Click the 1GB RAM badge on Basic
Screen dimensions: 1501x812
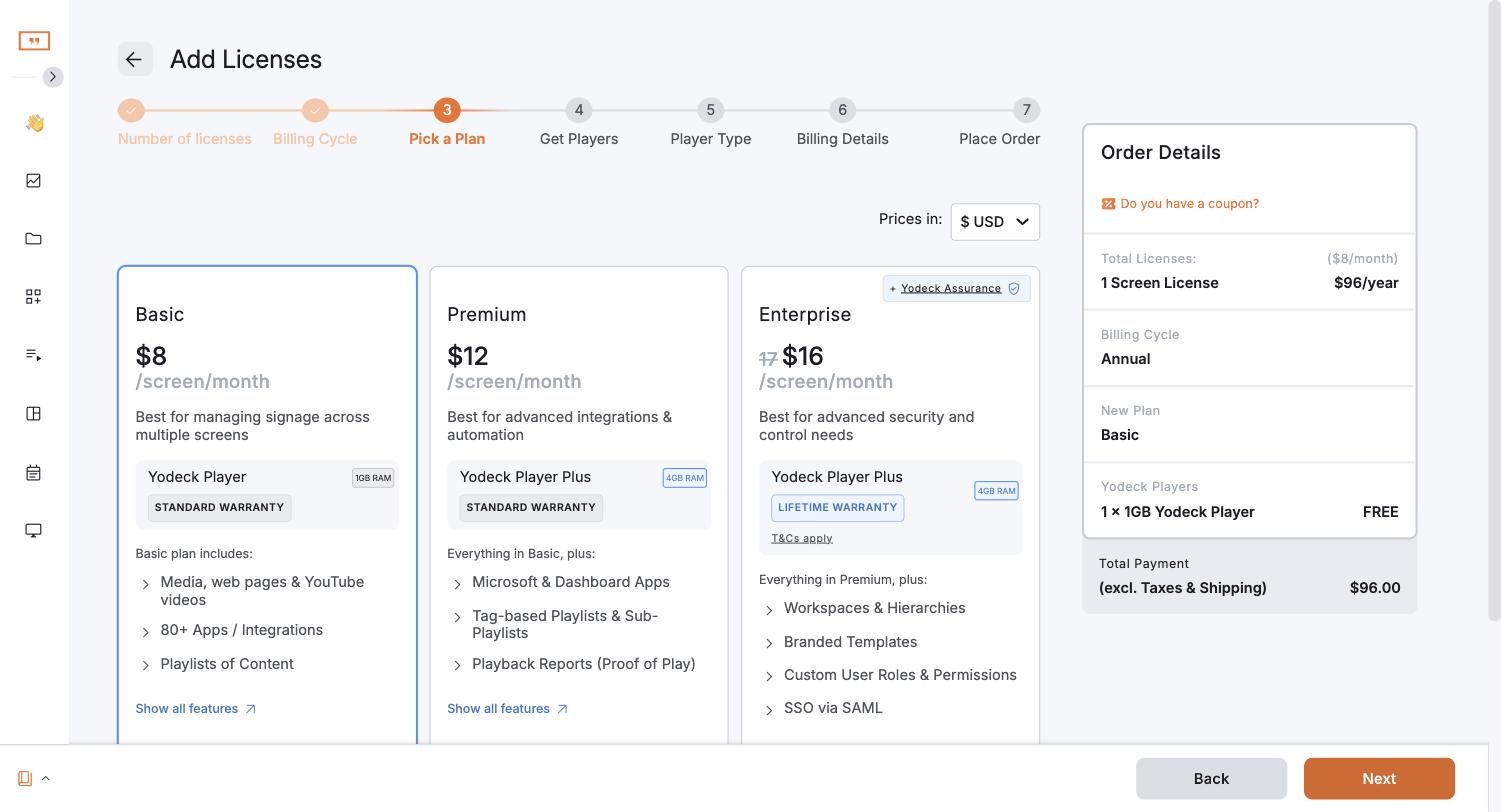373,478
